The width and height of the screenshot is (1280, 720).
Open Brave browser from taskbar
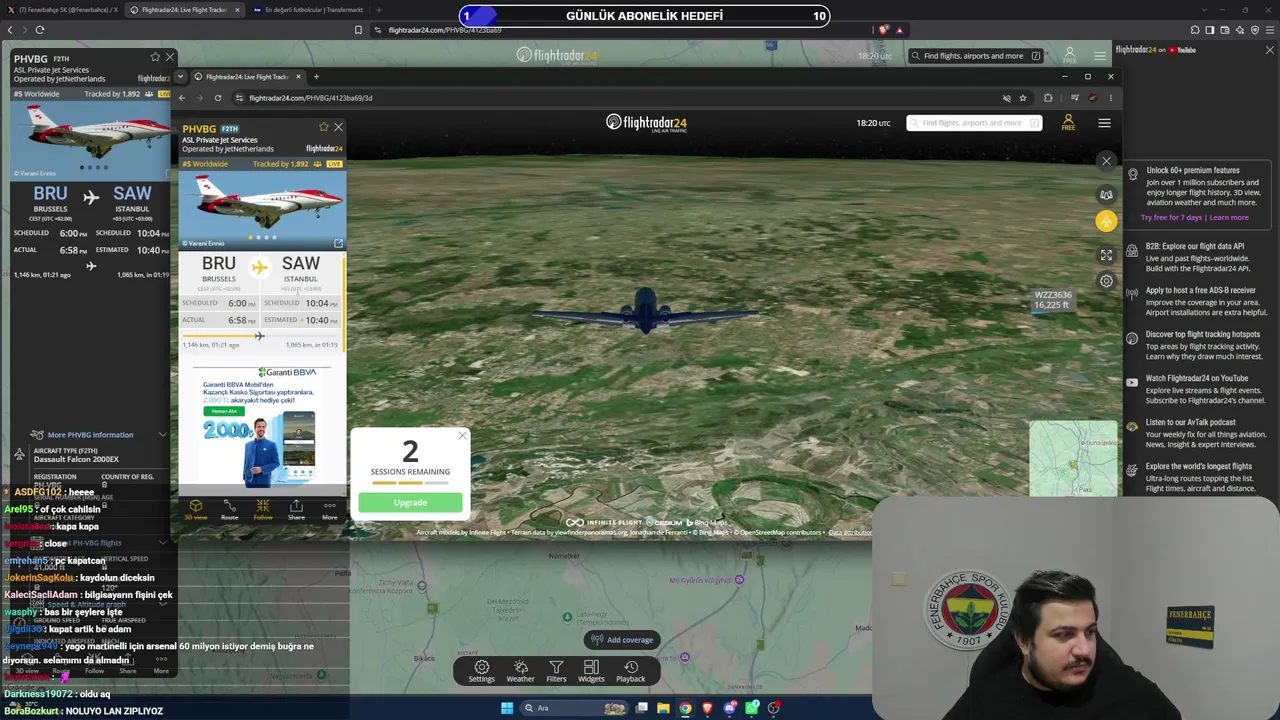point(708,708)
